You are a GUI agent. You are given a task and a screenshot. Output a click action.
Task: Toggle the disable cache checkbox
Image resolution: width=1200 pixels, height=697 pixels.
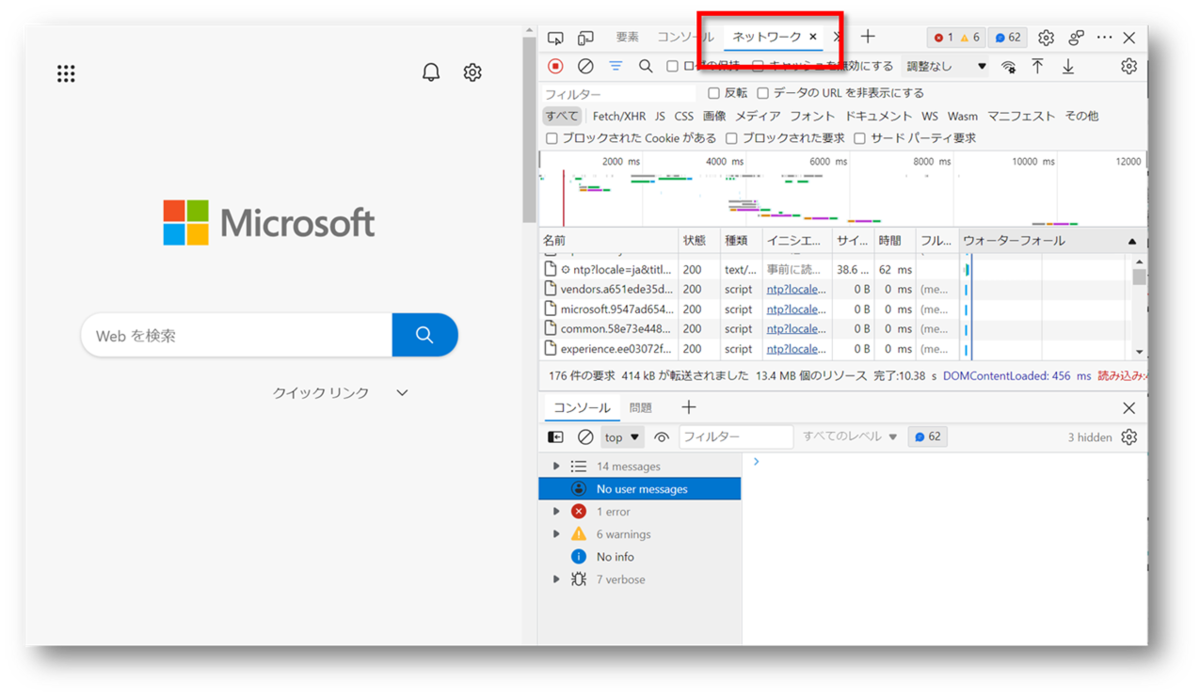click(x=758, y=66)
